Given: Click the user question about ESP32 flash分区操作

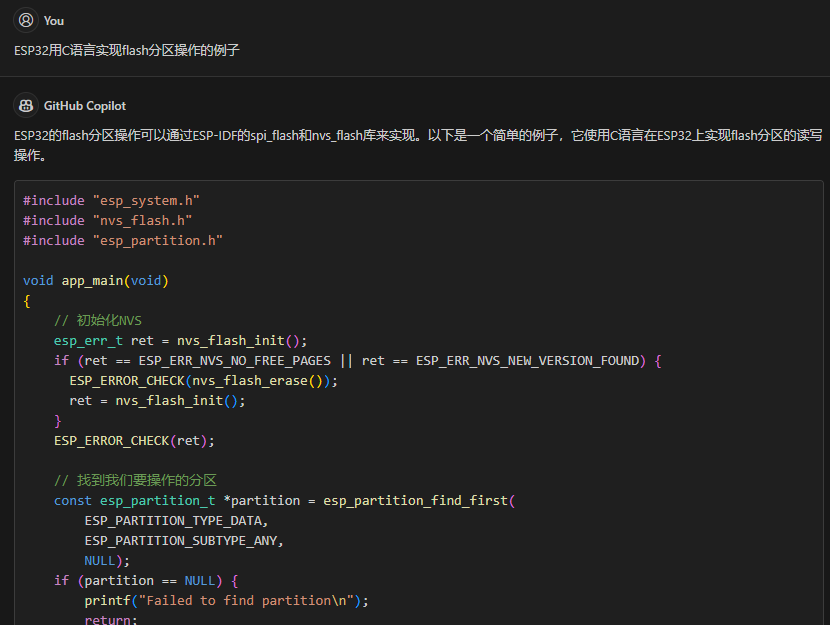Looking at the screenshot, I should [x=127, y=50].
